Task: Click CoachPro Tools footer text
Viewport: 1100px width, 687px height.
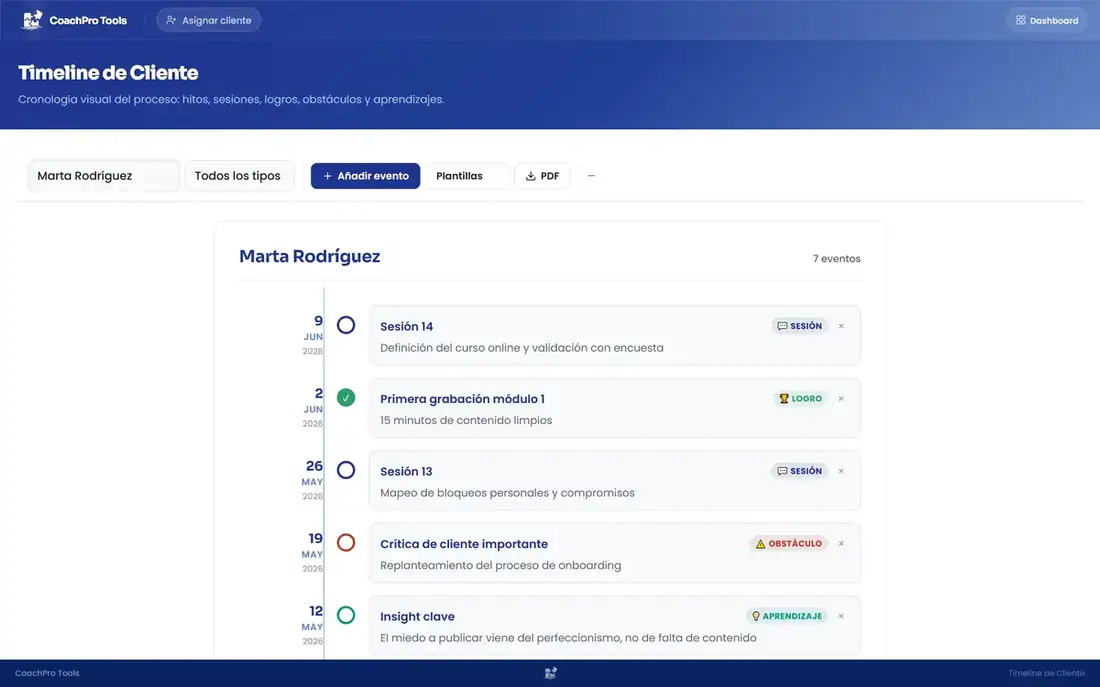Action: [47, 673]
